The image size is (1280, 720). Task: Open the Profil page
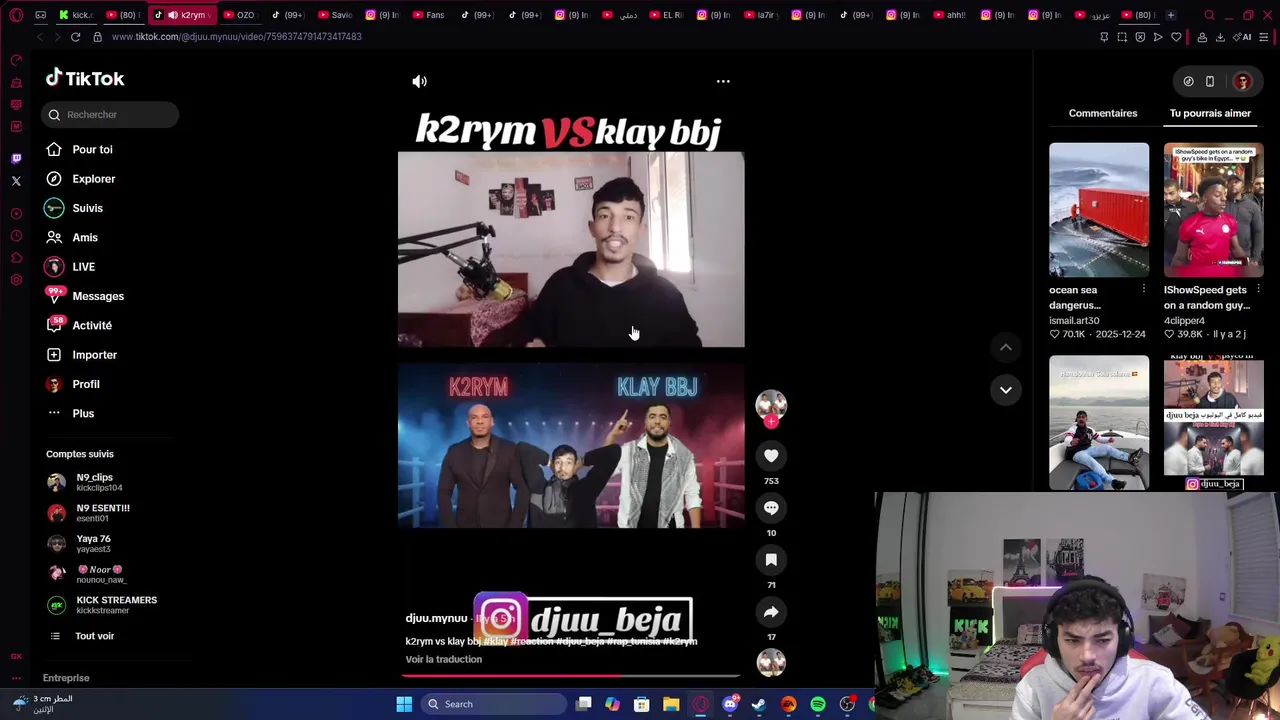click(x=85, y=384)
